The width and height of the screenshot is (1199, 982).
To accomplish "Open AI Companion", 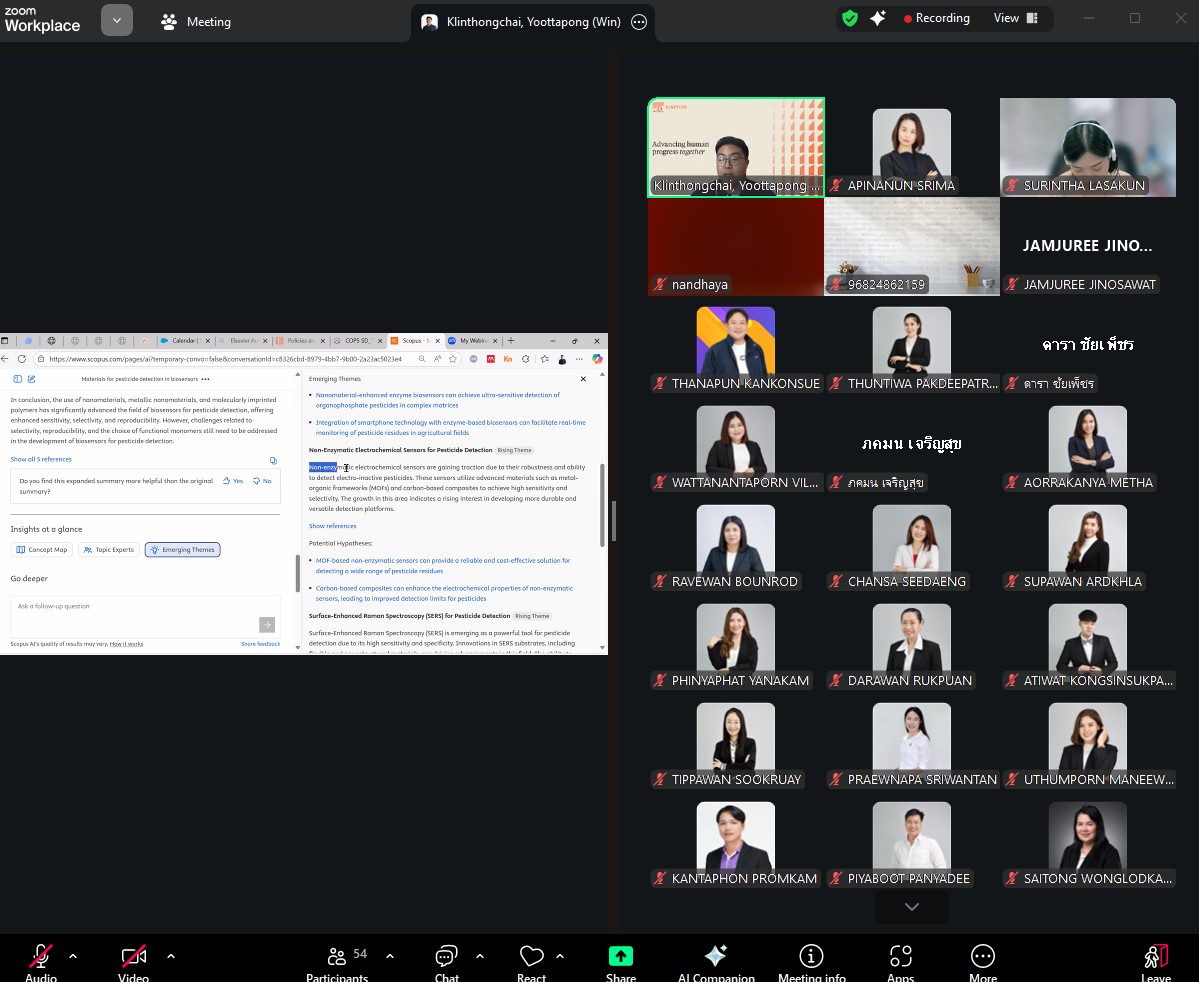I will (x=716, y=961).
